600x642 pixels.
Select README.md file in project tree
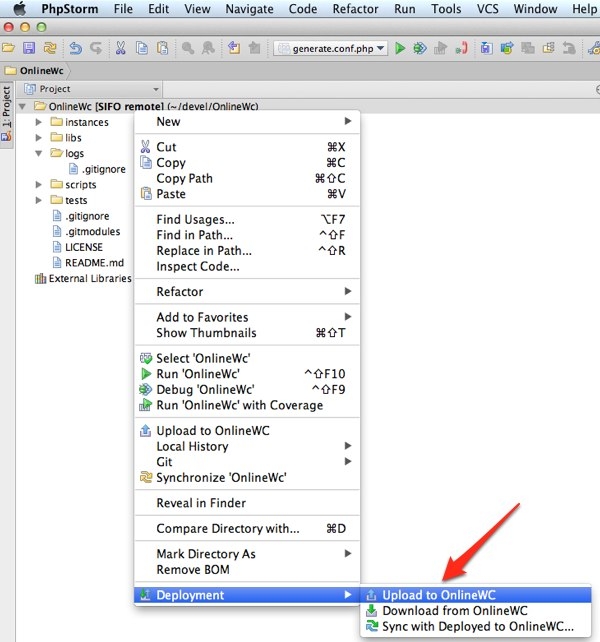(x=88, y=262)
